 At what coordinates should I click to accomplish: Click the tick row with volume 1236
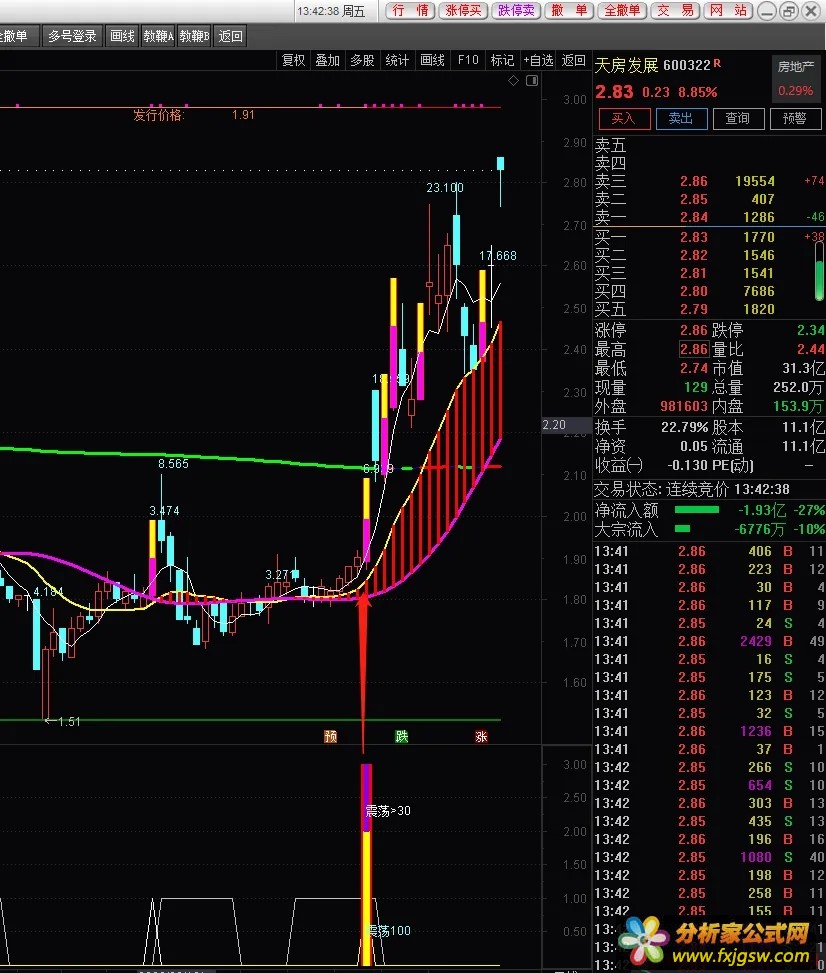click(709, 731)
